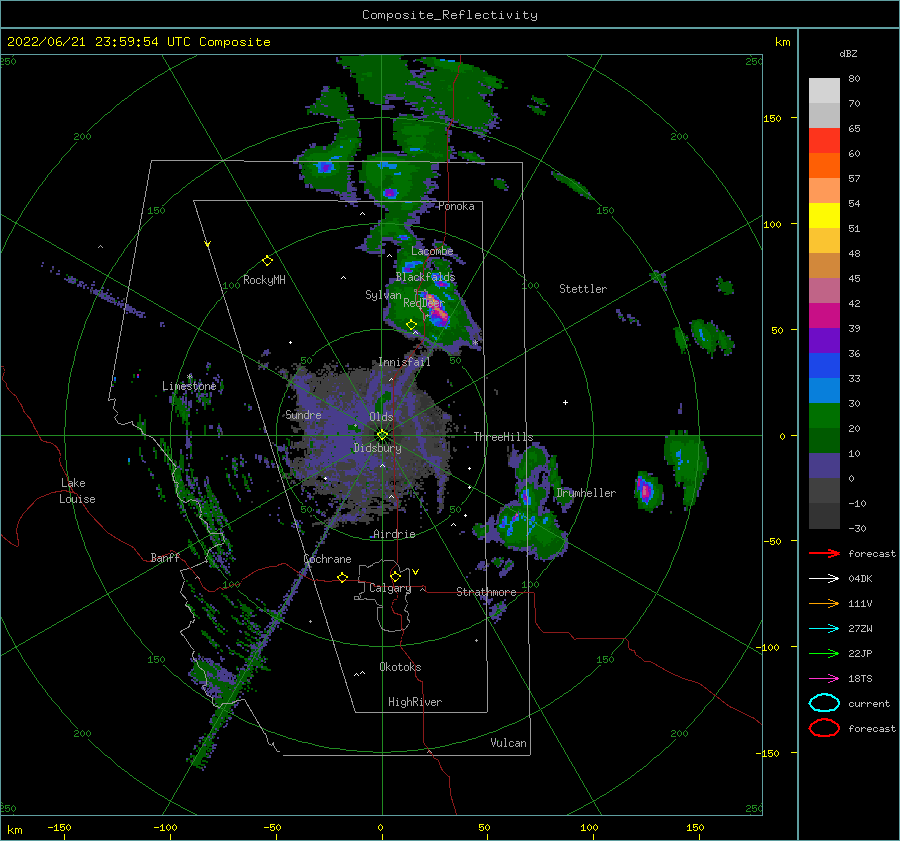
Task: Click the Sundre city label
Action: pos(303,415)
